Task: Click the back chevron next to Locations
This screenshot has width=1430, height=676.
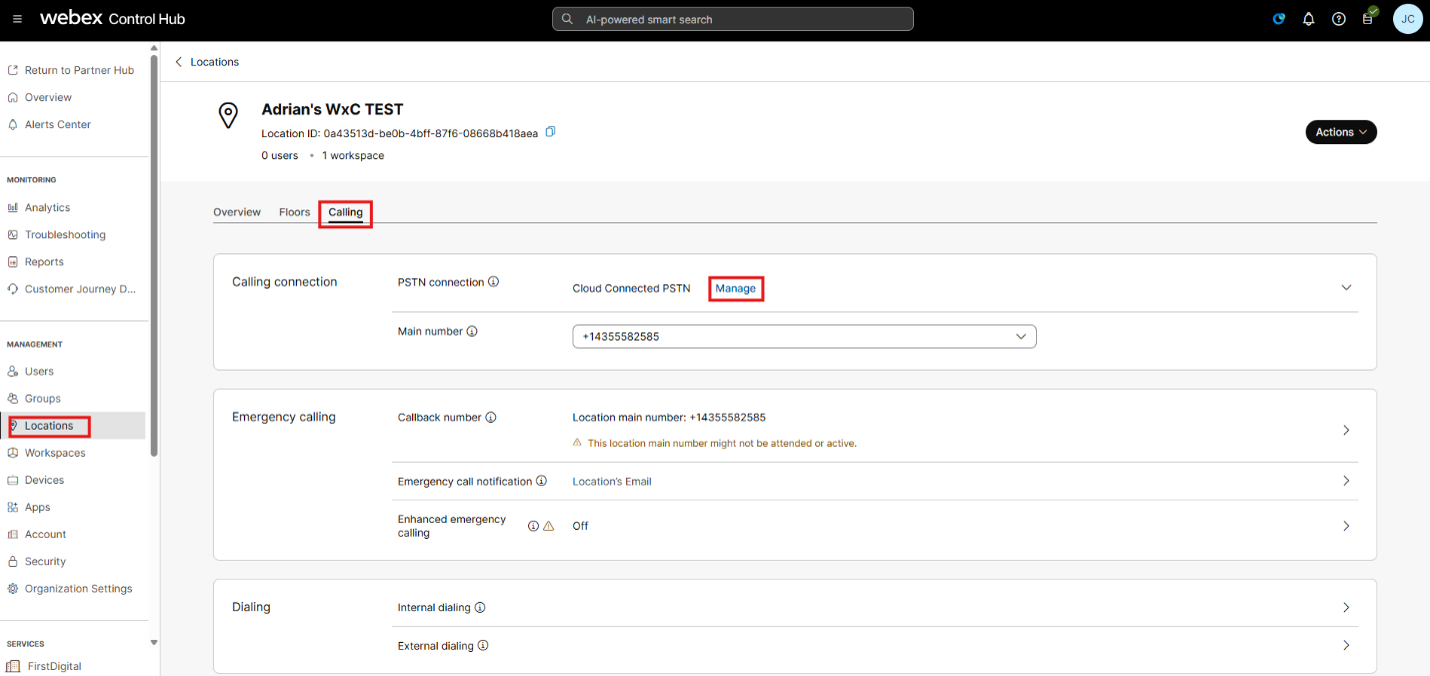Action: 179,62
